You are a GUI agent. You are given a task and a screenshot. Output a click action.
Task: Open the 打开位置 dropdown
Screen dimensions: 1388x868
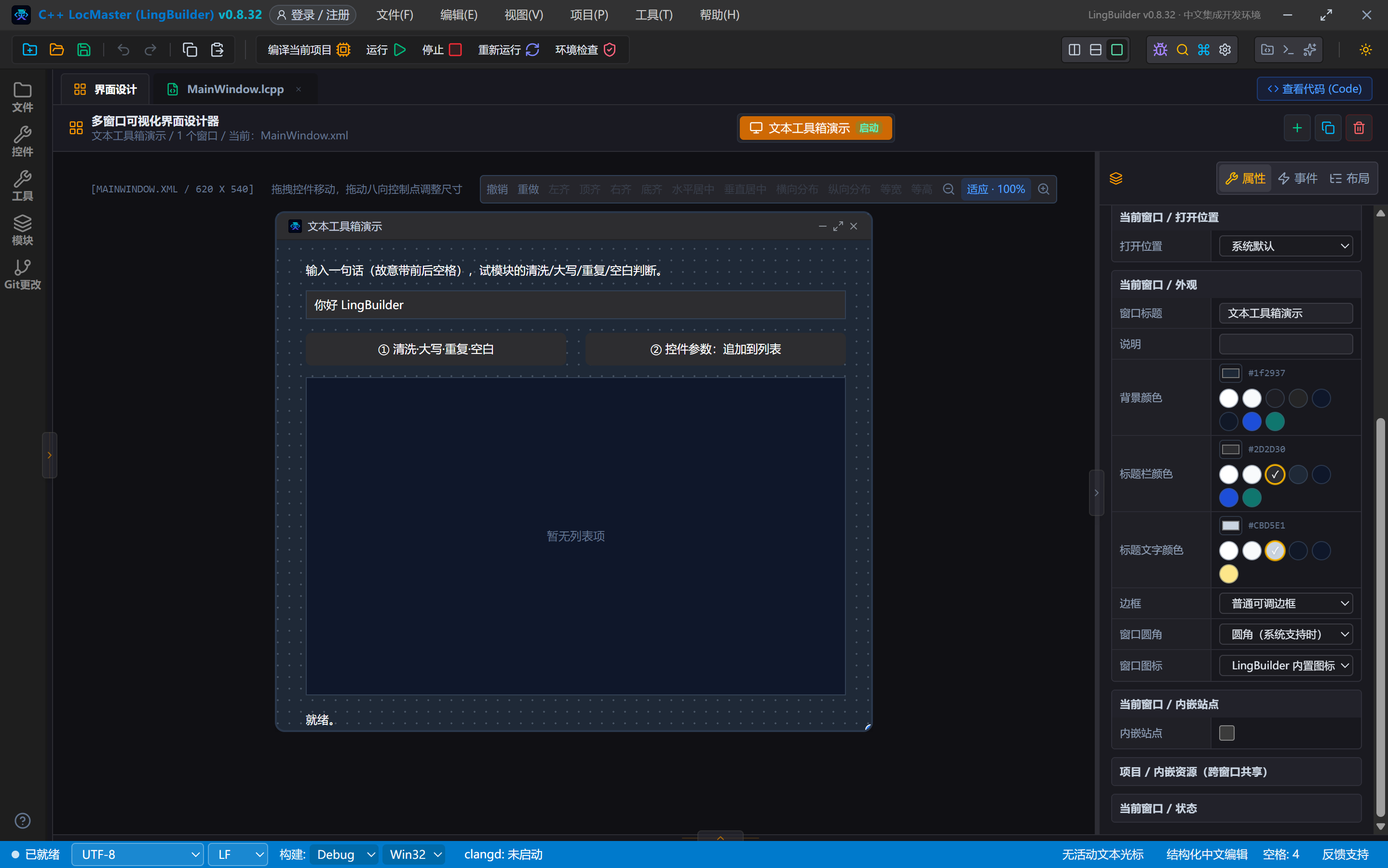pos(1286,246)
